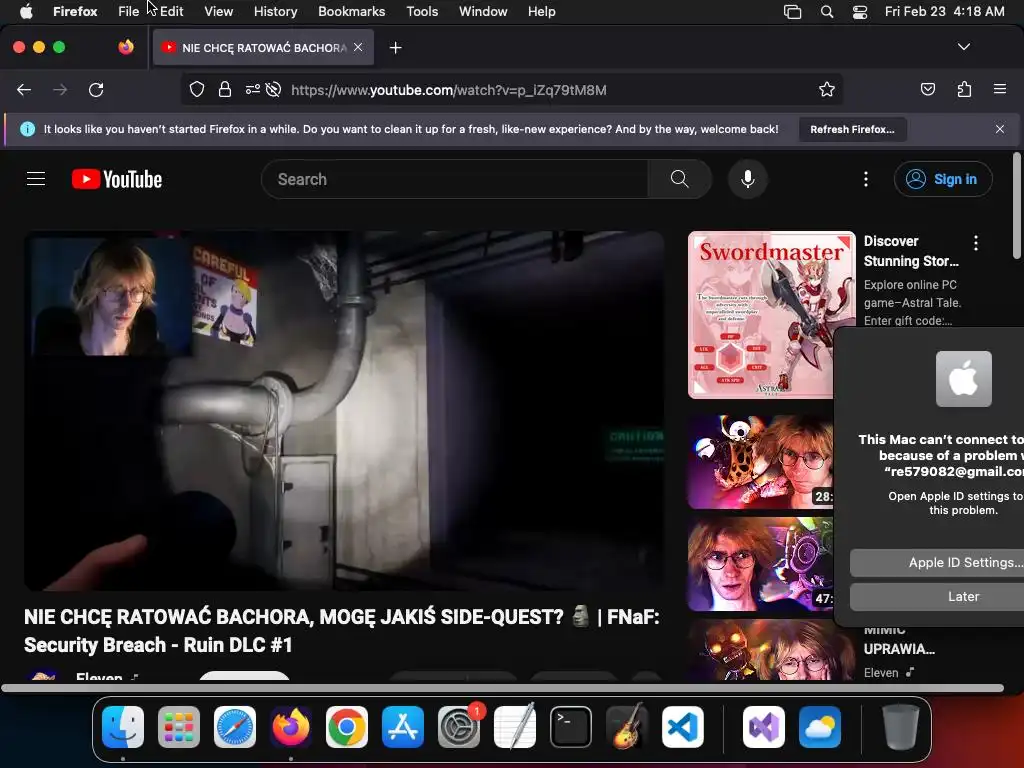The image size is (1024, 768).
Task: Open Visual Studio Code from the dock
Action: tap(683, 727)
